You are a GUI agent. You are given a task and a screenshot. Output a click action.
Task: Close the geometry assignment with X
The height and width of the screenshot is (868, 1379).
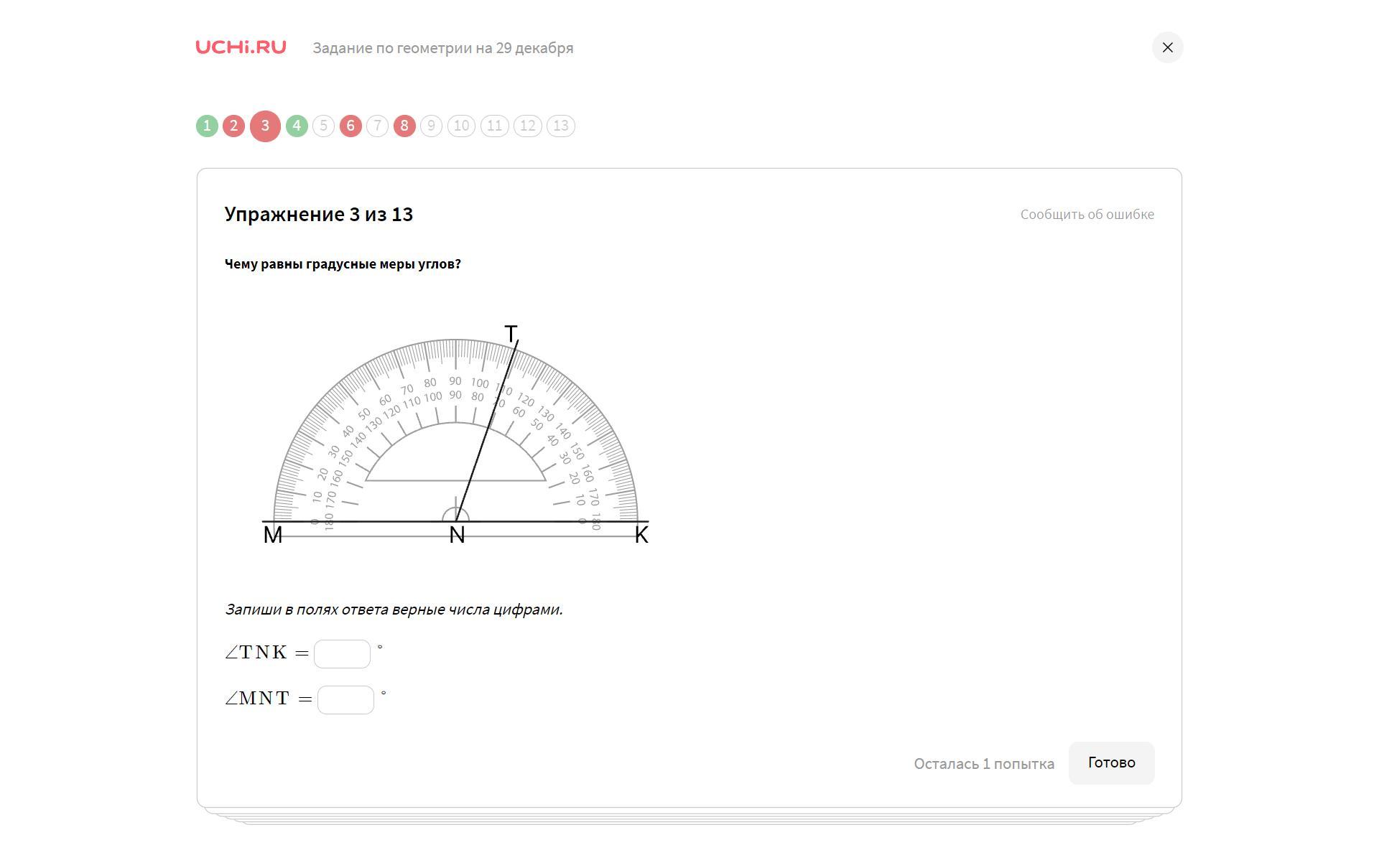1167,47
